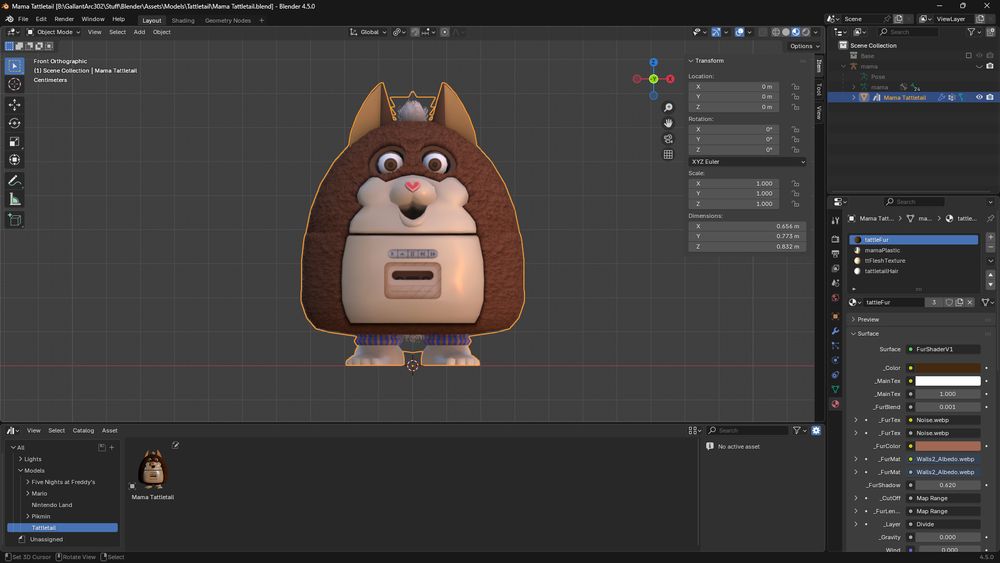Select the Annotate pencil tool
Screen dimensions: 1000x563
click(x=15, y=181)
